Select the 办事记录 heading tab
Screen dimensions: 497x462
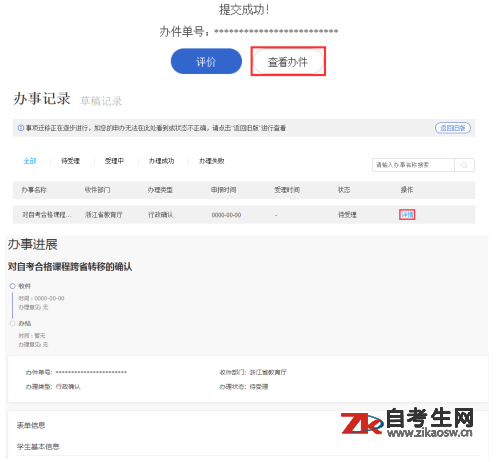(x=42, y=99)
